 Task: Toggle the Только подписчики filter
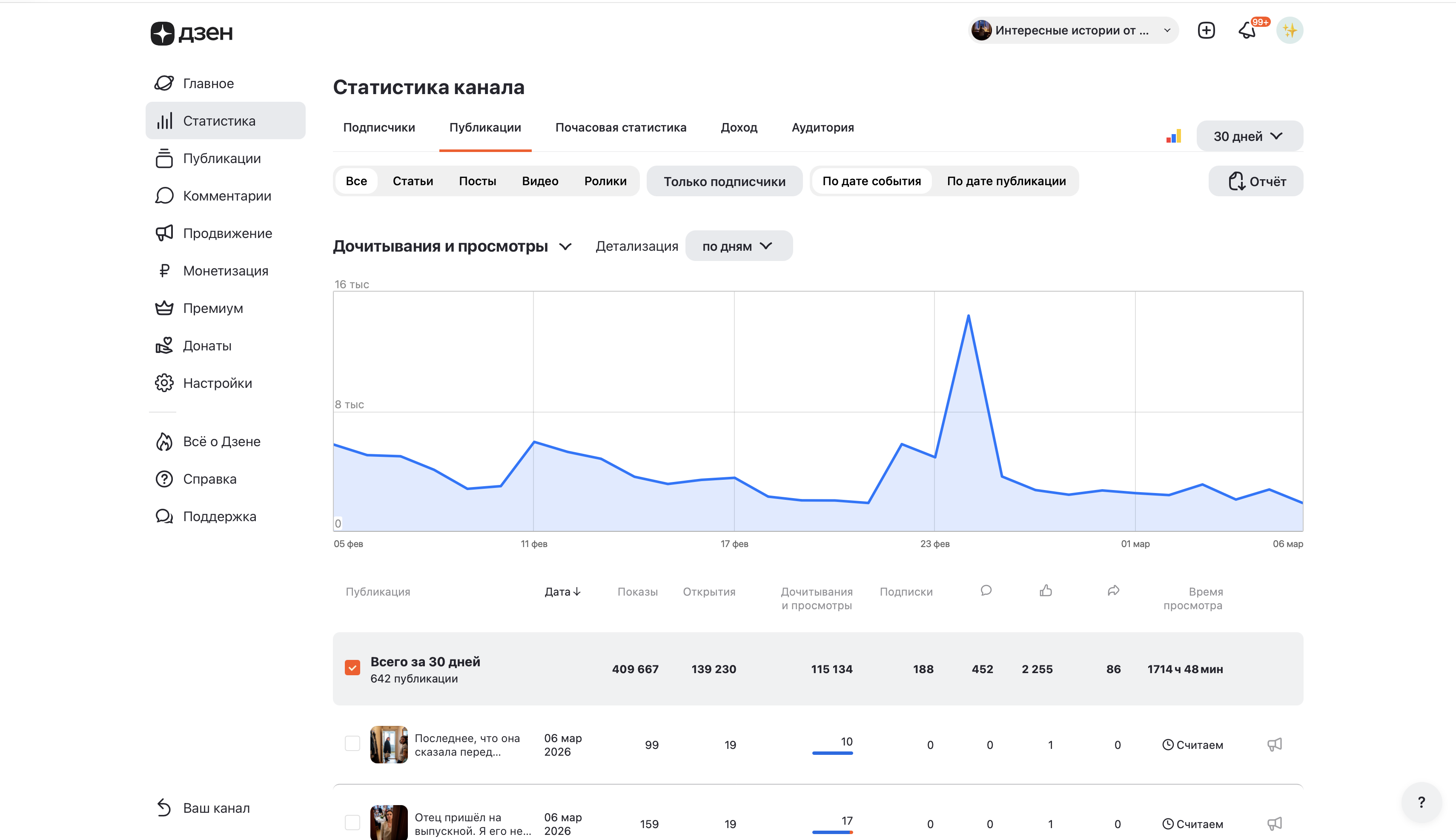click(724, 181)
